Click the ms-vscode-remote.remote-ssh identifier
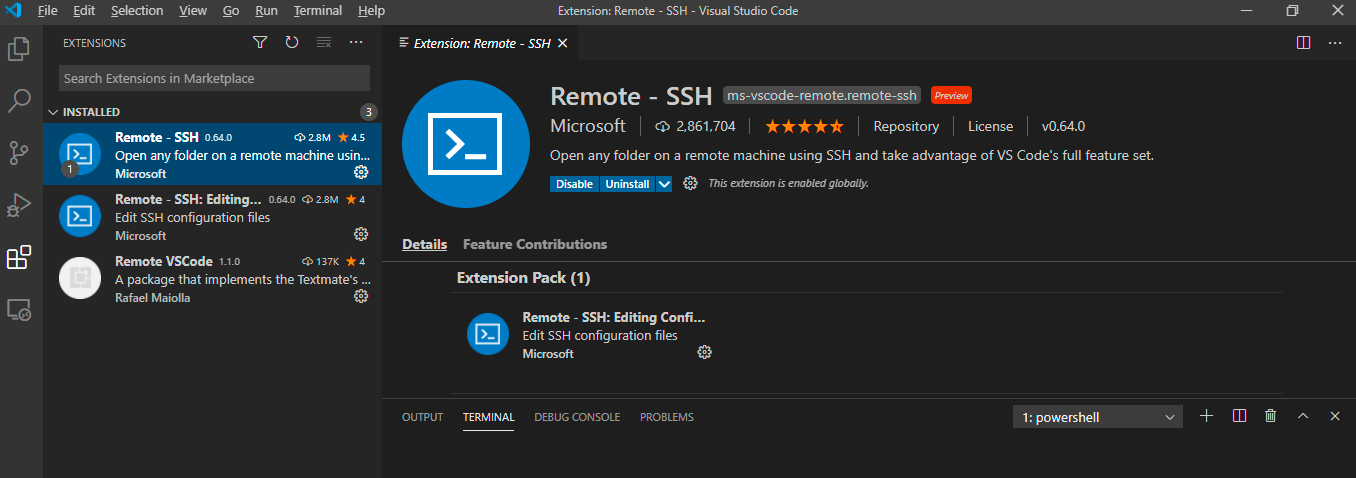1356x478 pixels. [822, 96]
